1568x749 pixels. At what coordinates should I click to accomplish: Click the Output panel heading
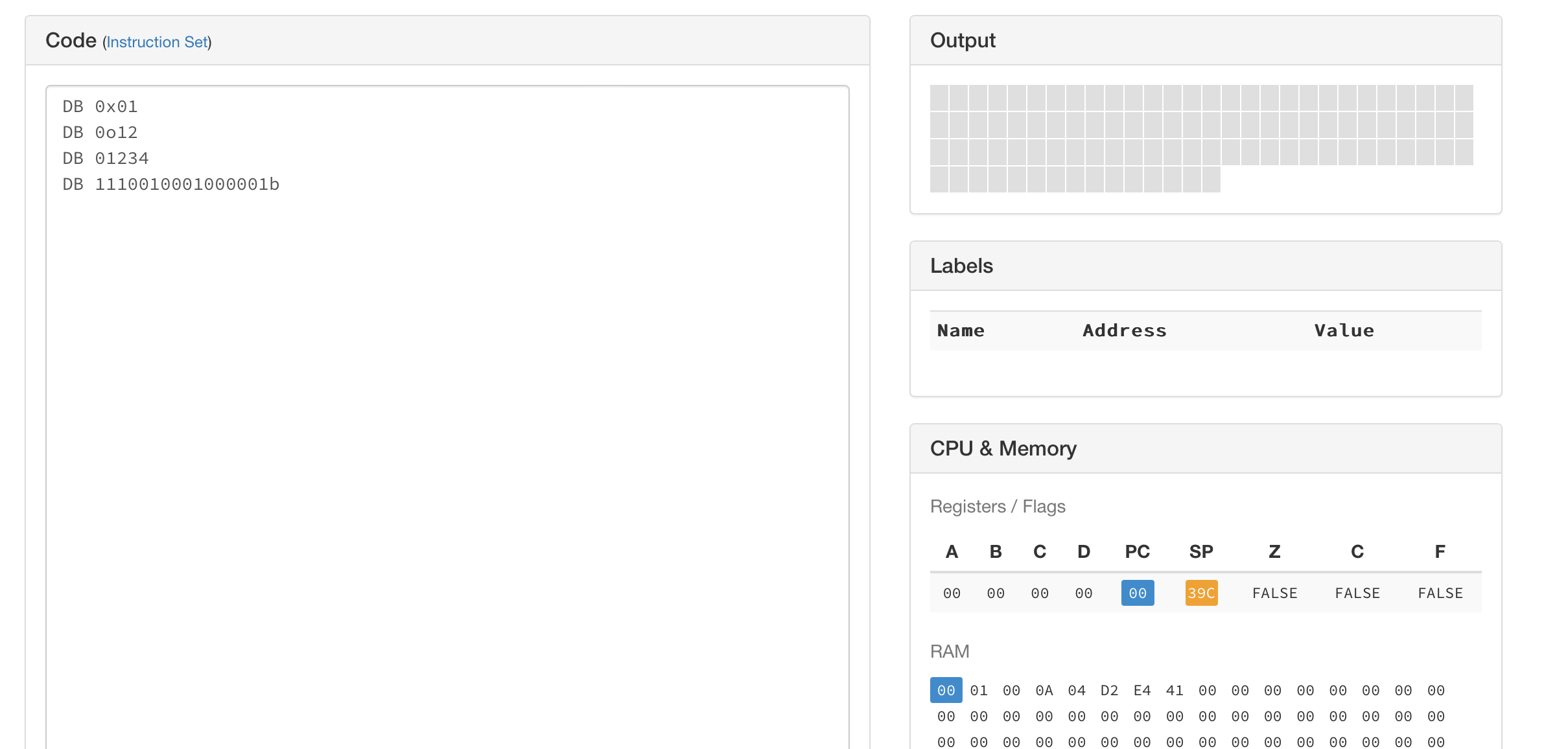click(963, 40)
